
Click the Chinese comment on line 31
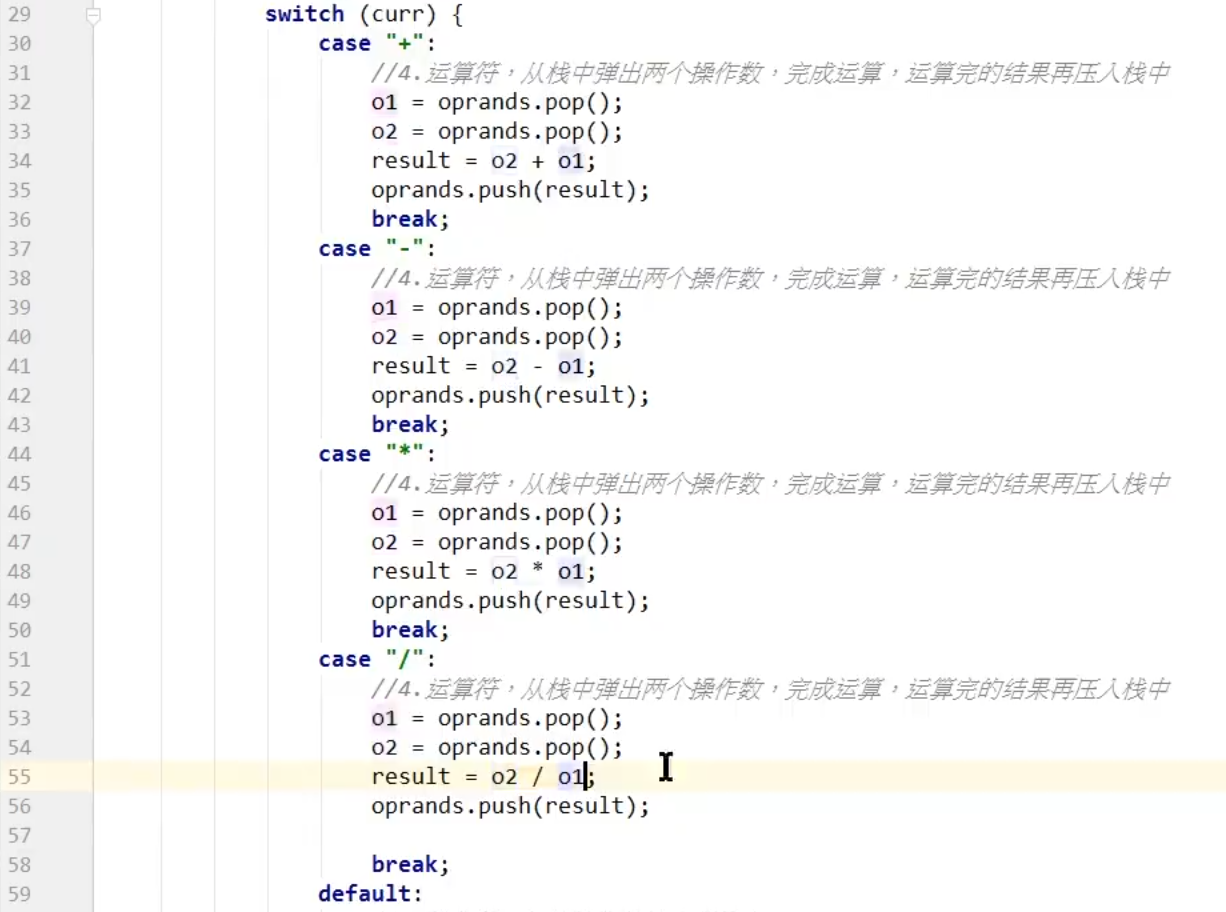click(x=770, y=73)
